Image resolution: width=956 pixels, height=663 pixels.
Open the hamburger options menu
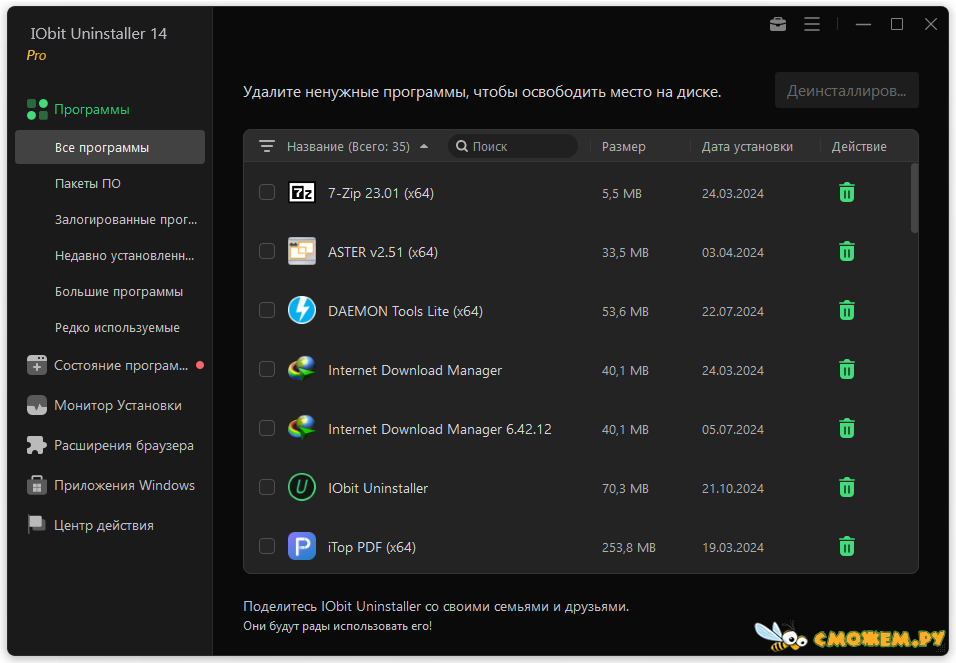pos(812,24)
